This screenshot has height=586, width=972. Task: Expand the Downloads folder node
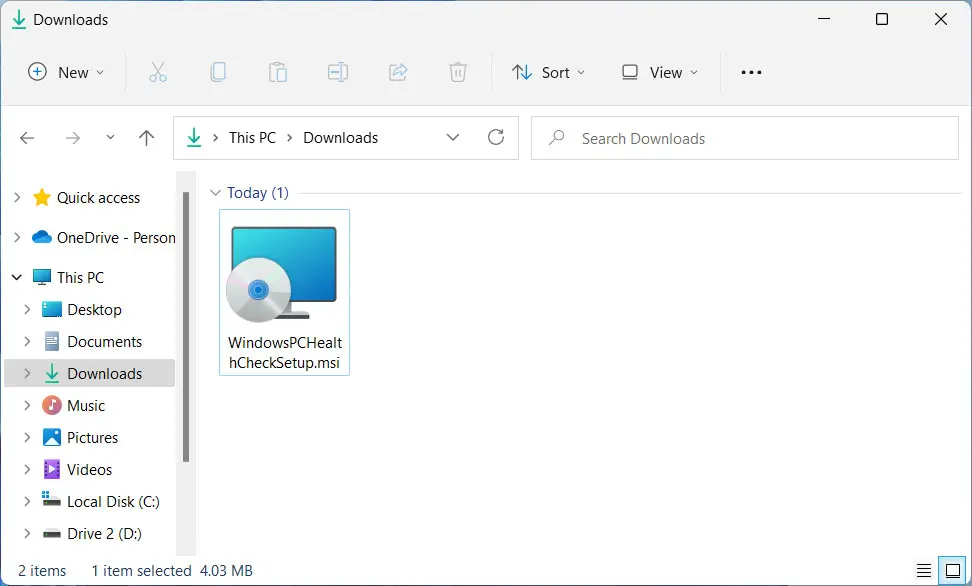click(27, 373)
